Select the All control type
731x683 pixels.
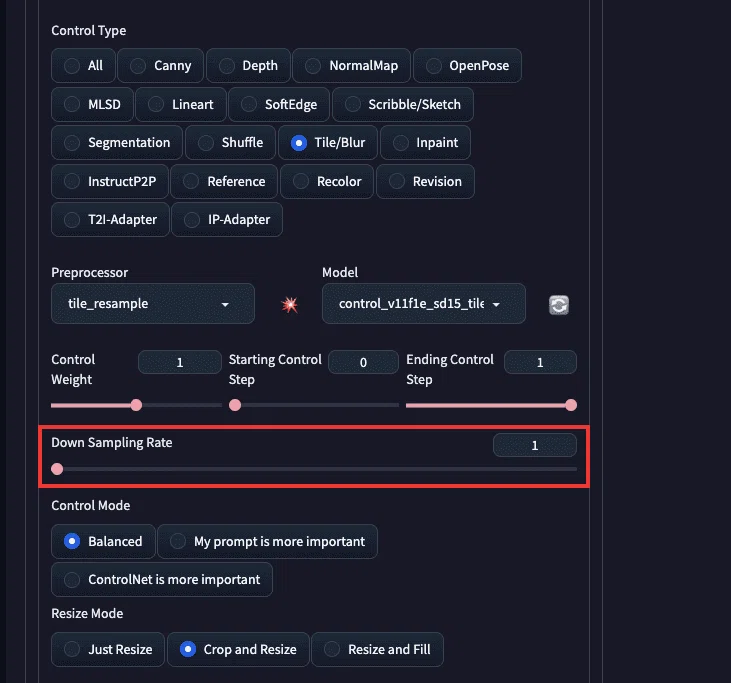pos(83,66)
